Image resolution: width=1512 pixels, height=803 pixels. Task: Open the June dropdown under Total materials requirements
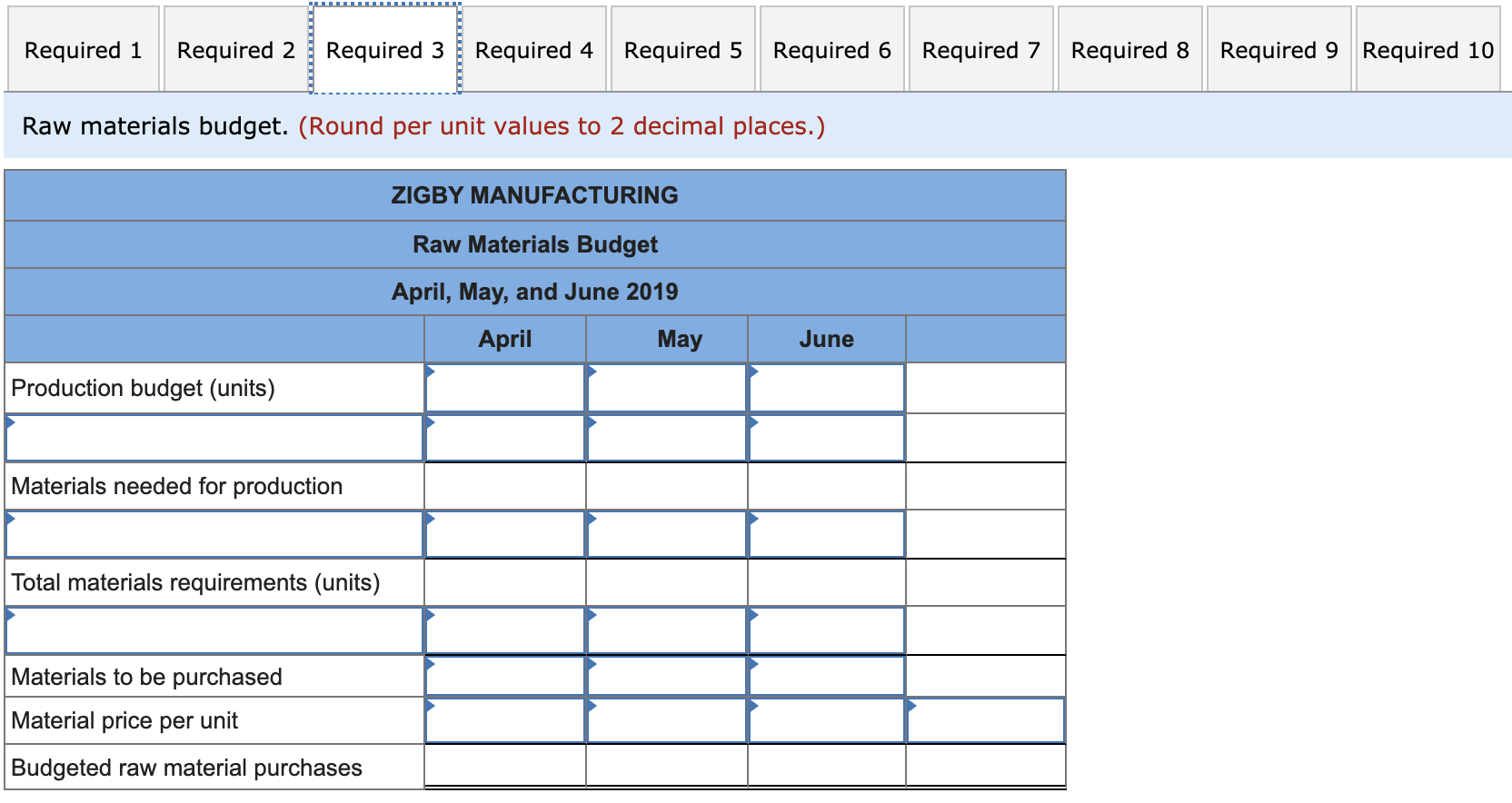pyautogui.click(x=825, y=630)
